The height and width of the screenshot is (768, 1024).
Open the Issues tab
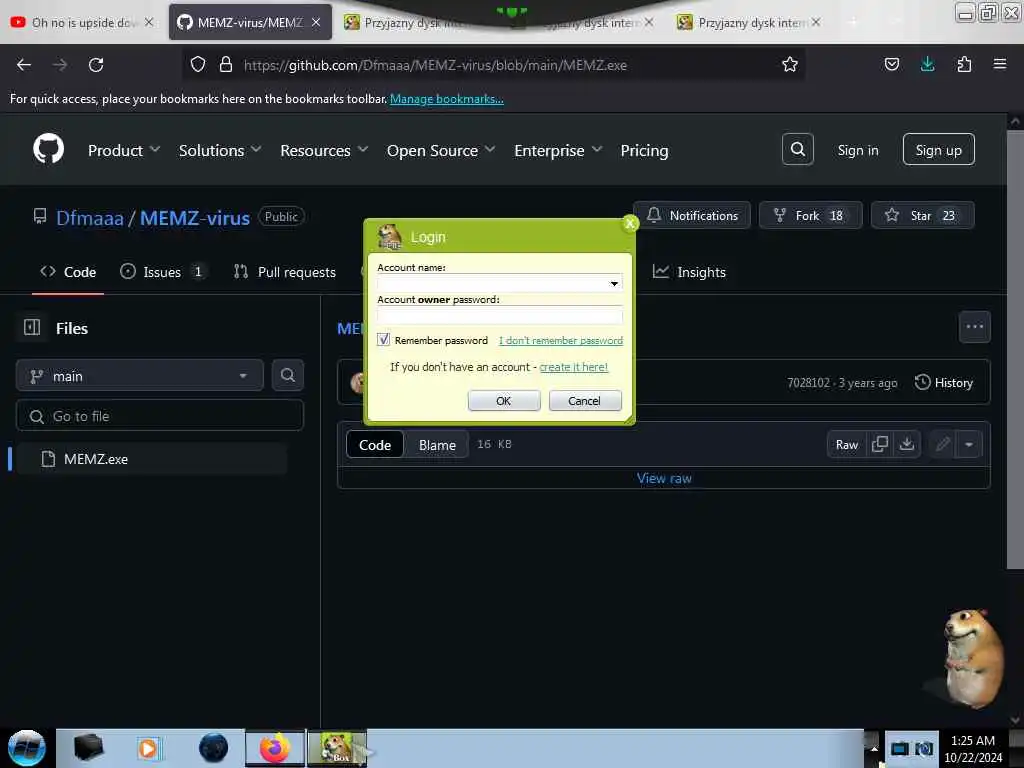click(163, 272)
